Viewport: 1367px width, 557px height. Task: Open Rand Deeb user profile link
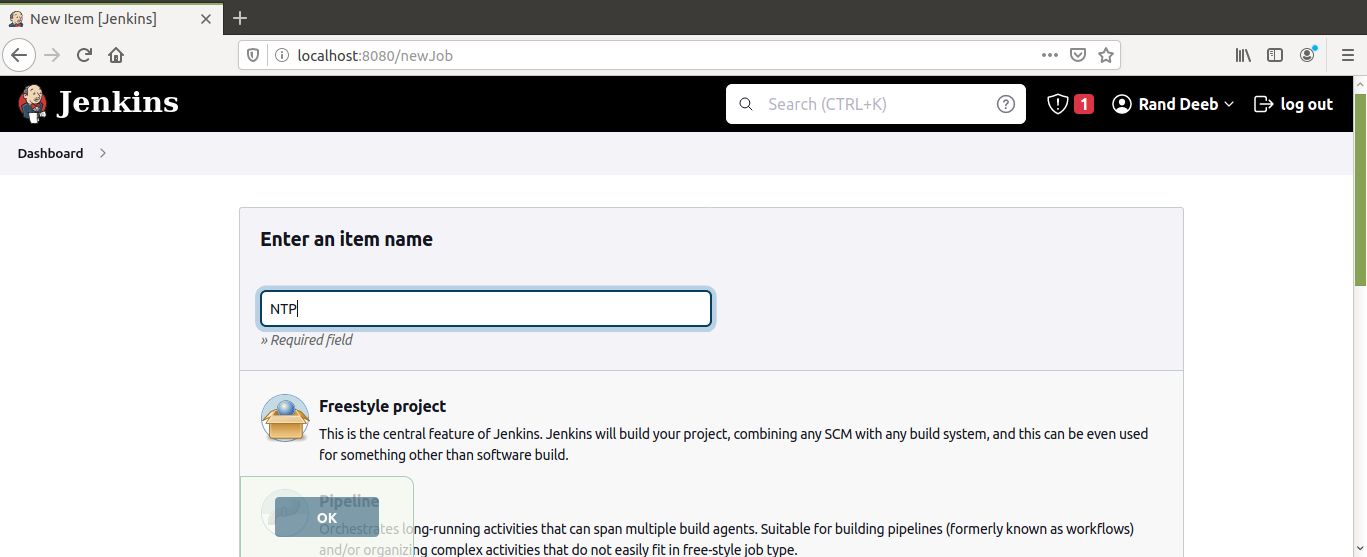coord(1178,104)
